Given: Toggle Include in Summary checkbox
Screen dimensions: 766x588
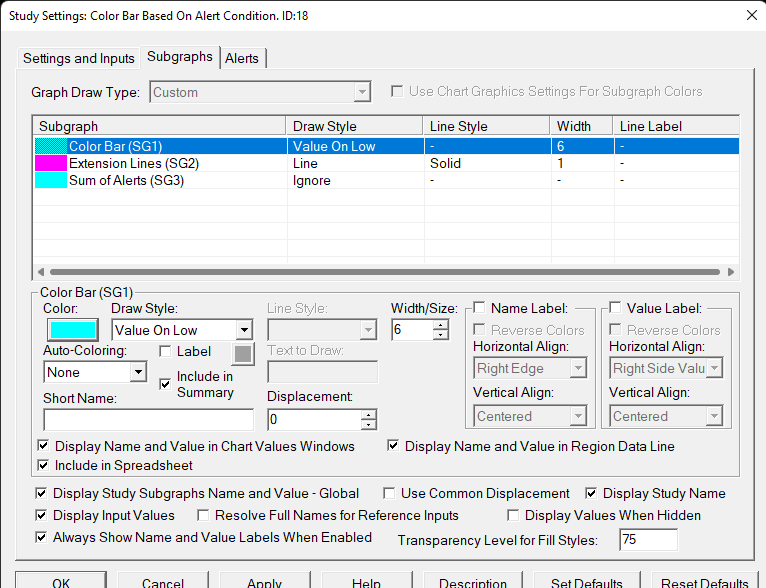Looking at the screenshot, I should coord(166,384).
